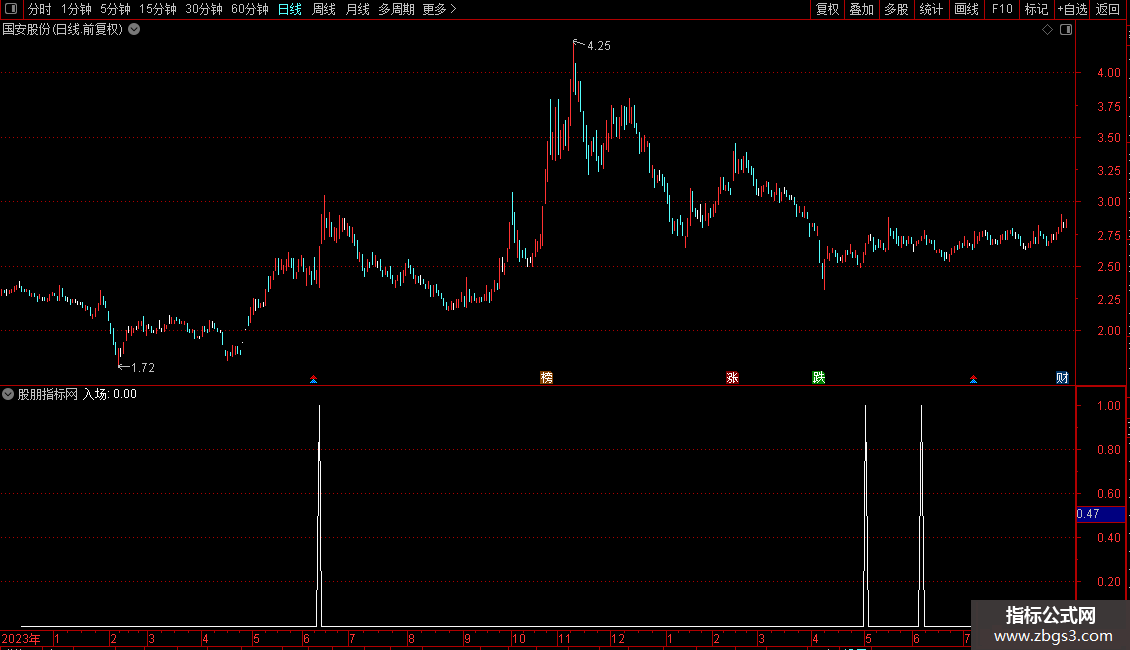Click 返回 to go back
The height and width of the screenshot is (650, 1130).
[1108, 9]
